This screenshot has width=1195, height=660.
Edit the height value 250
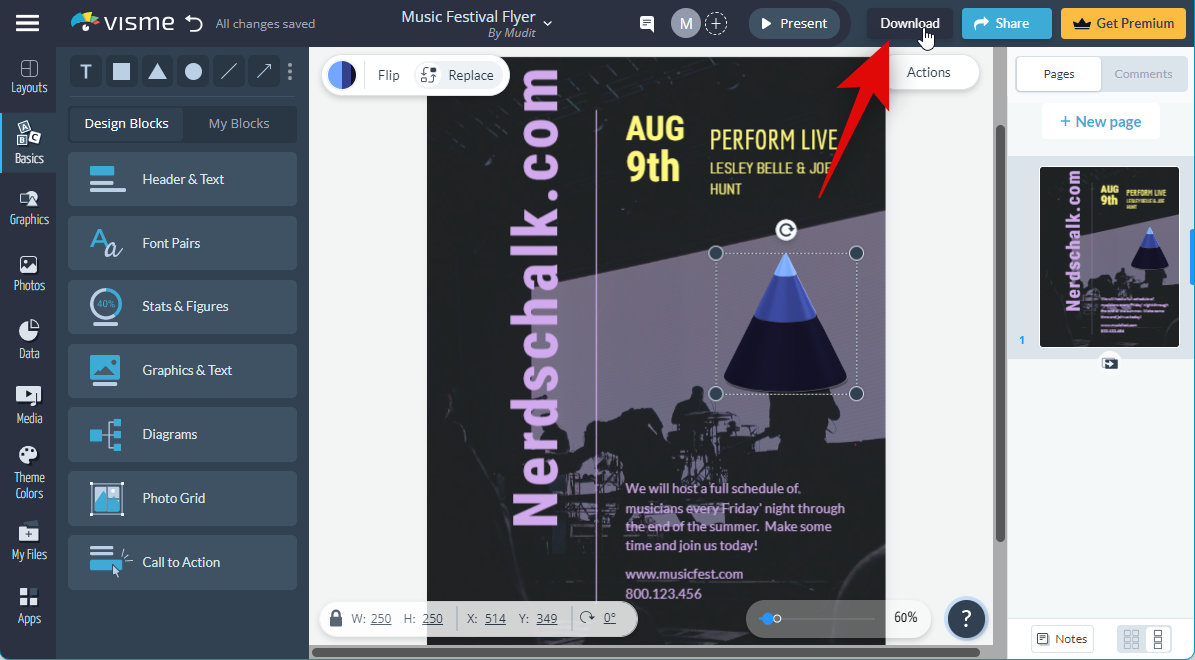click(432, 619)
